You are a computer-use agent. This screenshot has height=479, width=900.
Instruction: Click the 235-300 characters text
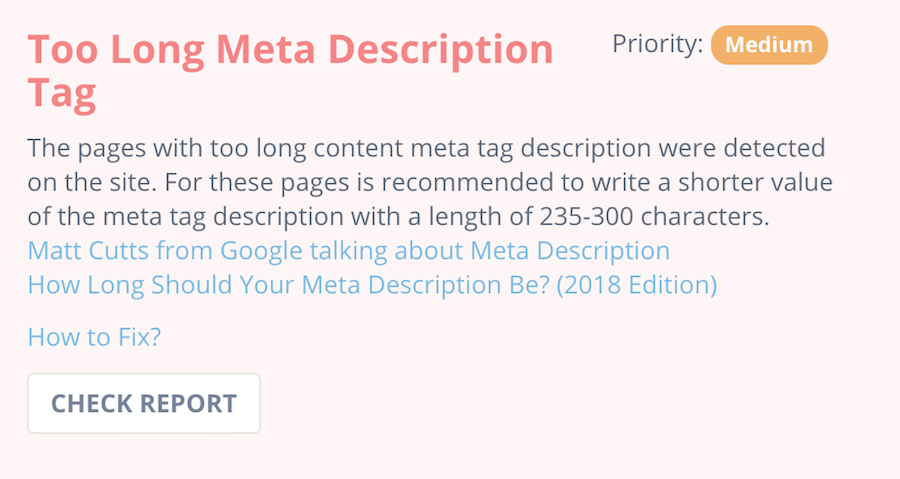pyautogui.click(x=654, y=217)
